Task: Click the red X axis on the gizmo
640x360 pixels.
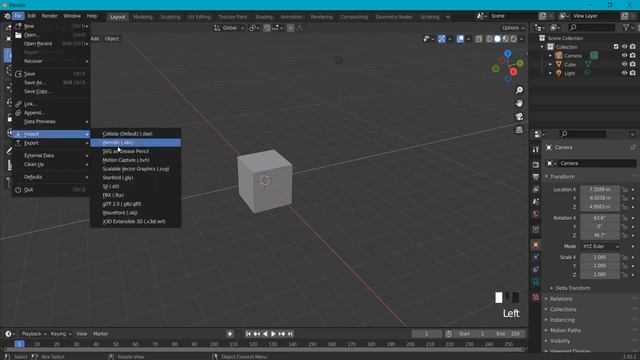Action: click(x=513, y=72)
